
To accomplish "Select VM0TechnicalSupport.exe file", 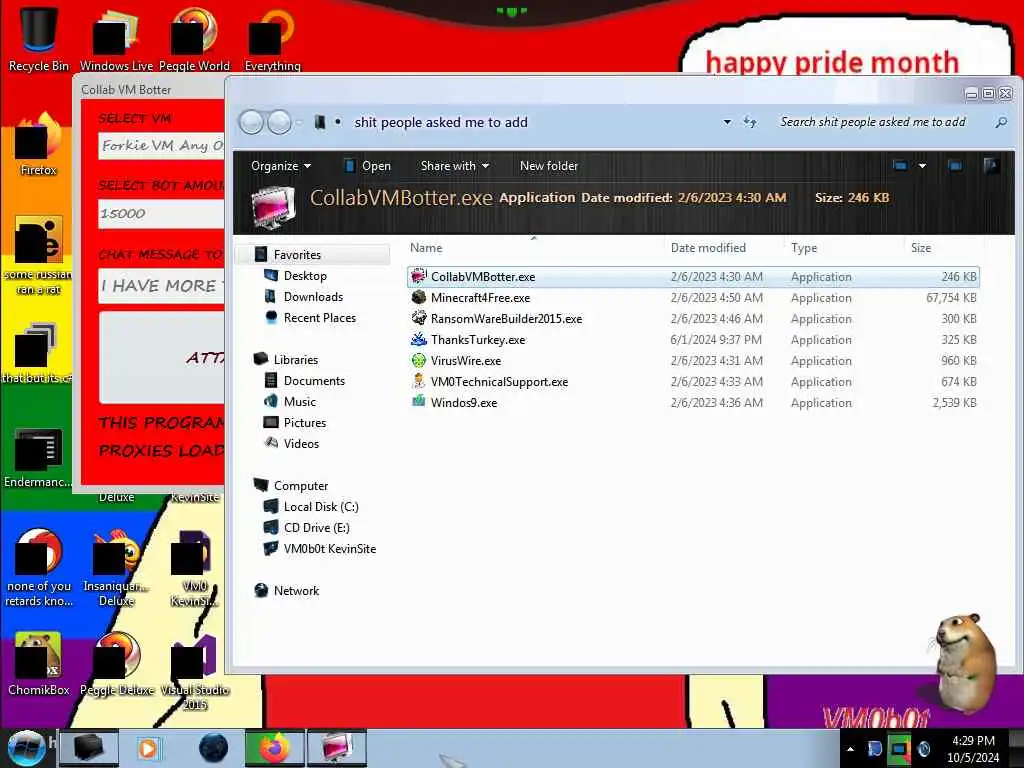I will [693, 381].
